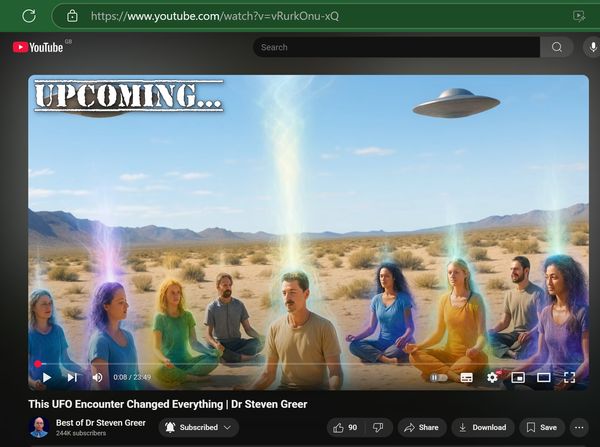This screenshot has height=447, width=600.
Task: Download the video
Action: pos(483,427)
